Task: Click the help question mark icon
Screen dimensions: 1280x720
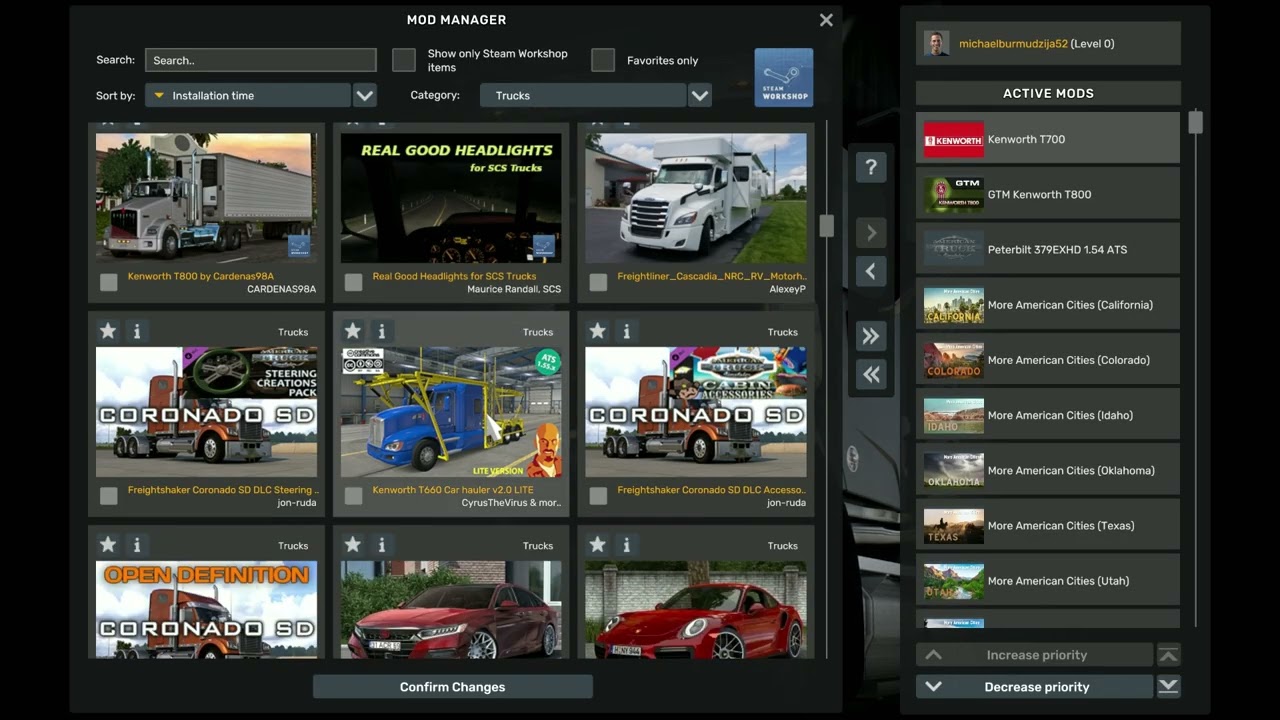Action: pos(871,167)
